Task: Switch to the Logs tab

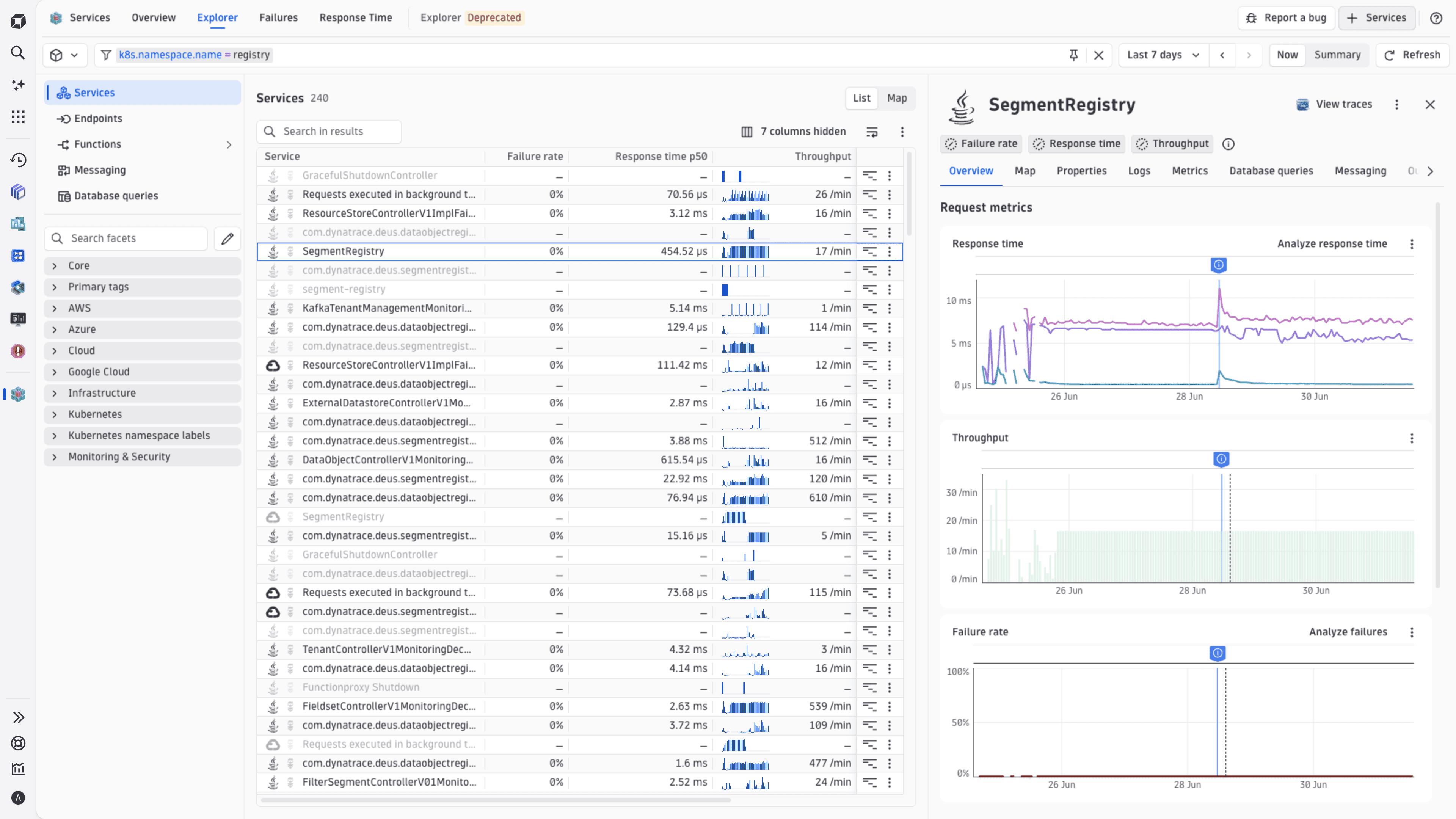Action: [1139, 171]
